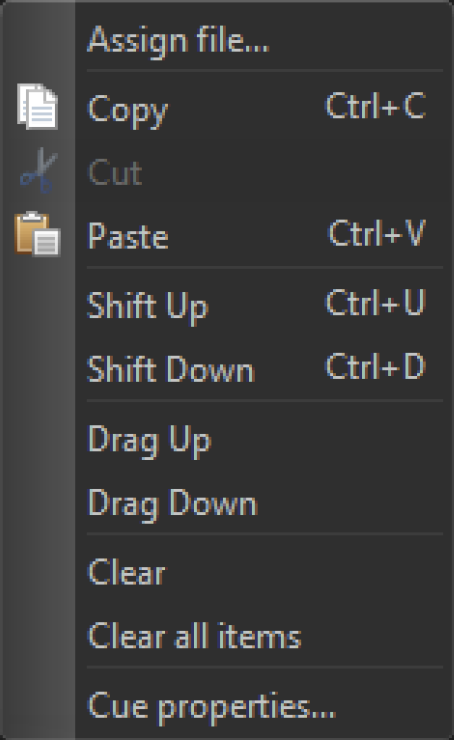Viewport: 454px width, 740px height.
Task: Select Shift Down from the menu
Action: pos(171,369)
